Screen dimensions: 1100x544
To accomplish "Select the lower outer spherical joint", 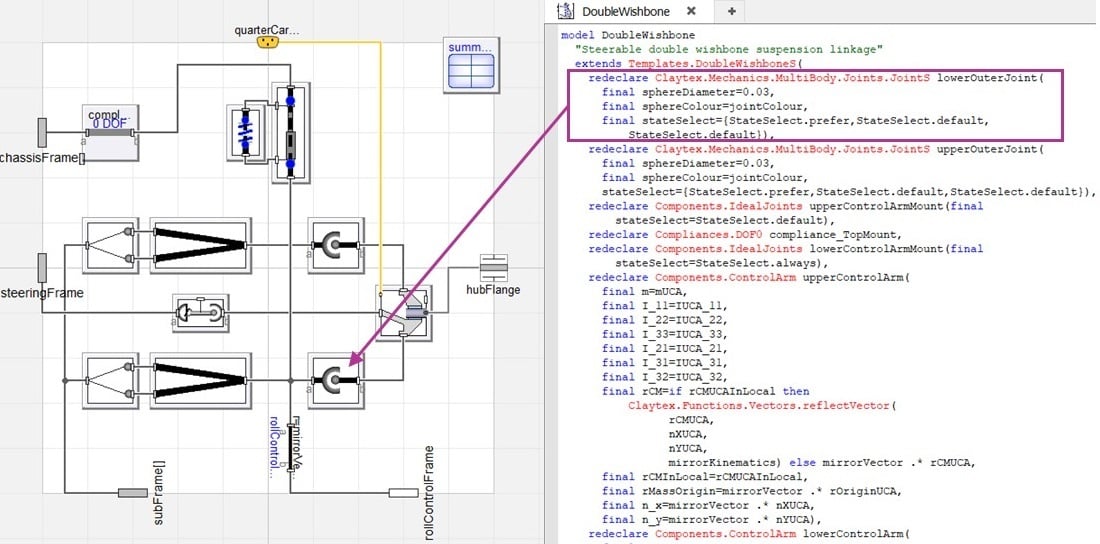I will (335, 380).
